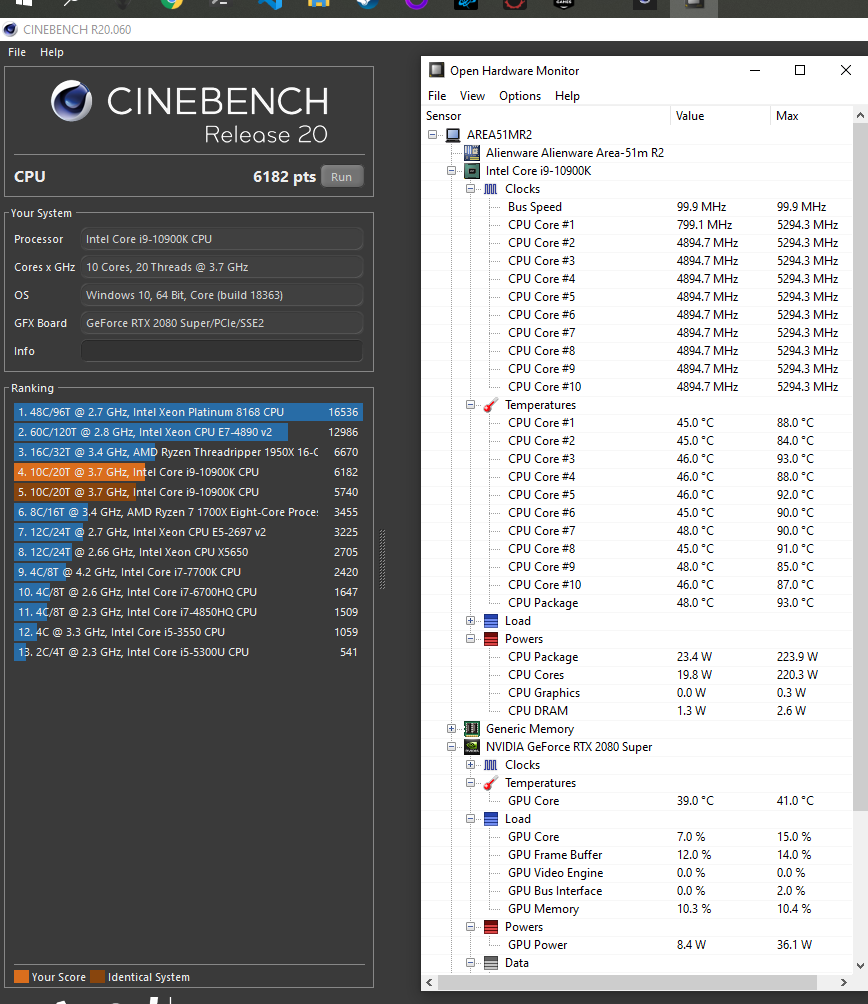Viewport: 868px width, 1004px height.
Task: Click the Max column header
Action: 811,116
